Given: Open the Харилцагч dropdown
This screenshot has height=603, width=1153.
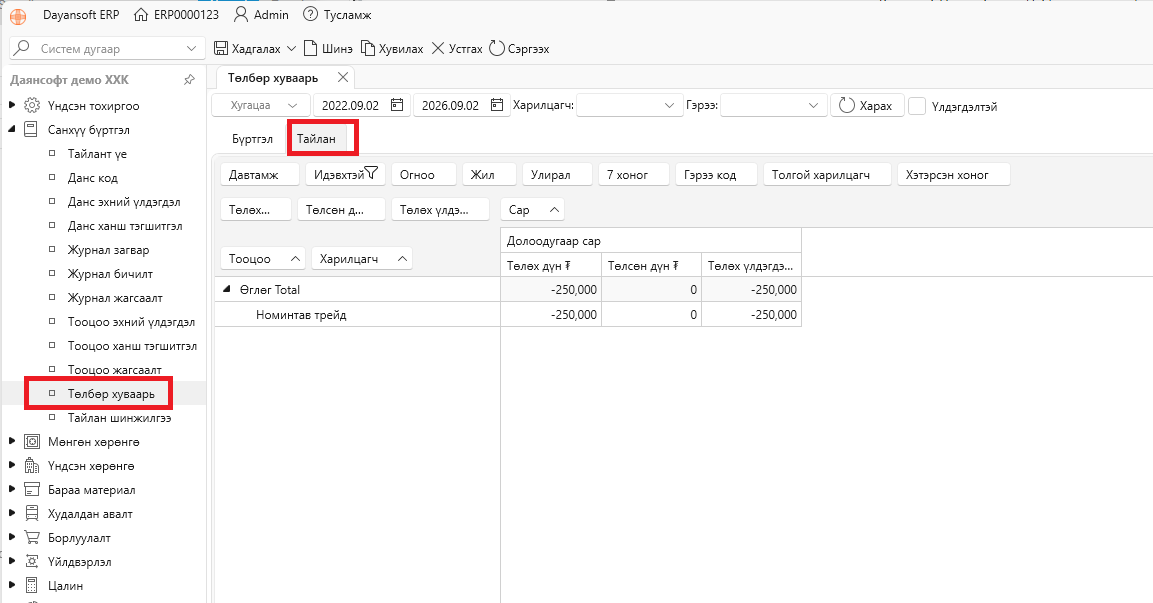Looking at the screenshot, I should pyautogui.click(x=630, y=105).
